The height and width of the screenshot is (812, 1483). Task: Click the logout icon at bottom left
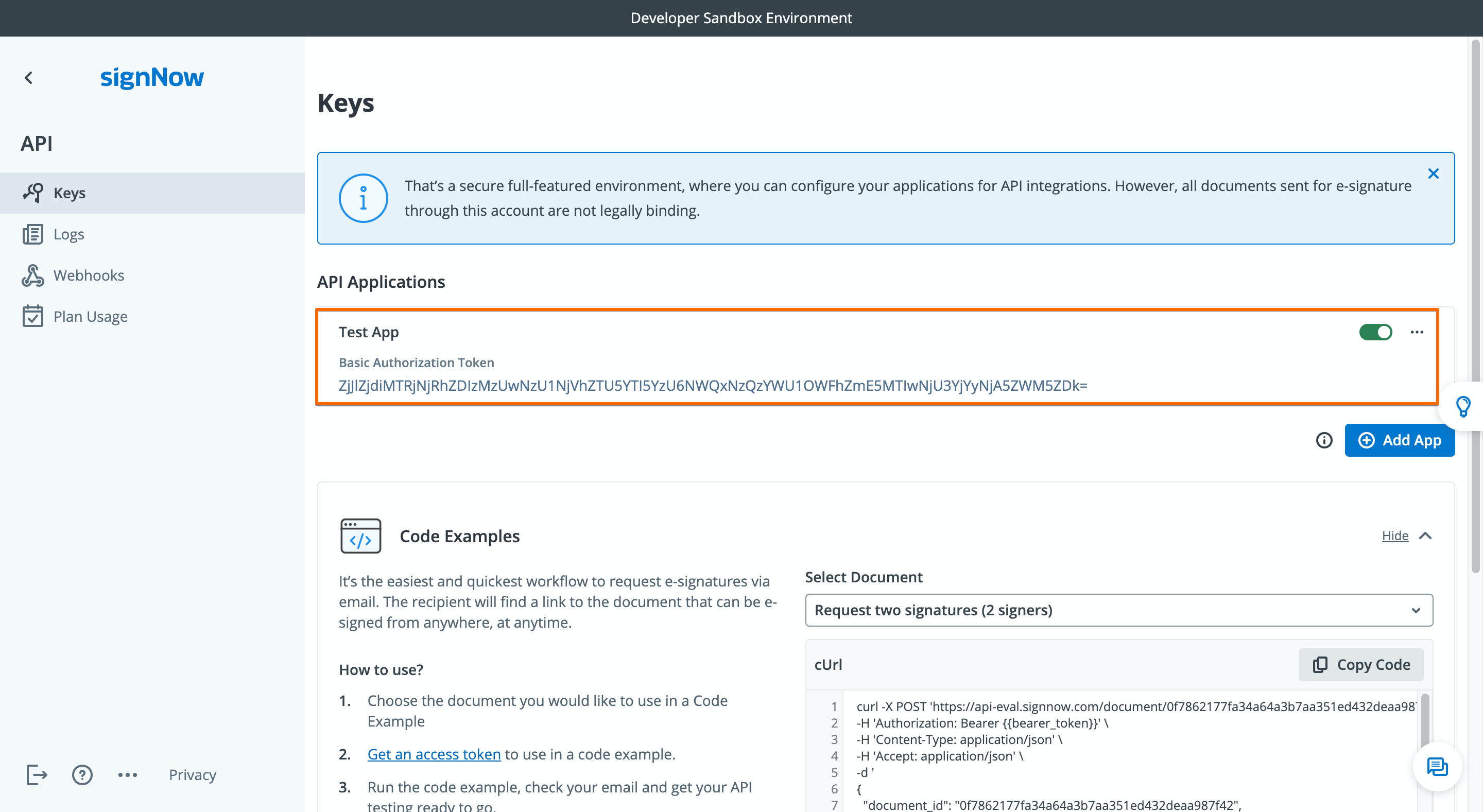(36, 774)
